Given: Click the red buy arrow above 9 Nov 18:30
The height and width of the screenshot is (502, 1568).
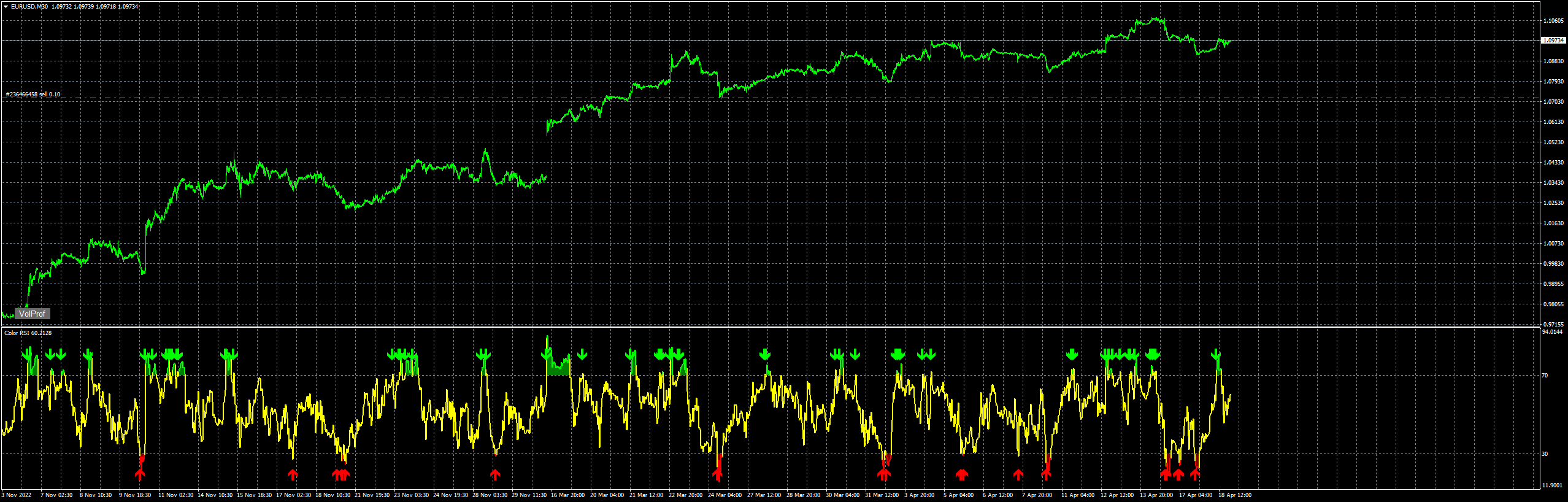Looking at the screenshot, I should coord(140,474).
